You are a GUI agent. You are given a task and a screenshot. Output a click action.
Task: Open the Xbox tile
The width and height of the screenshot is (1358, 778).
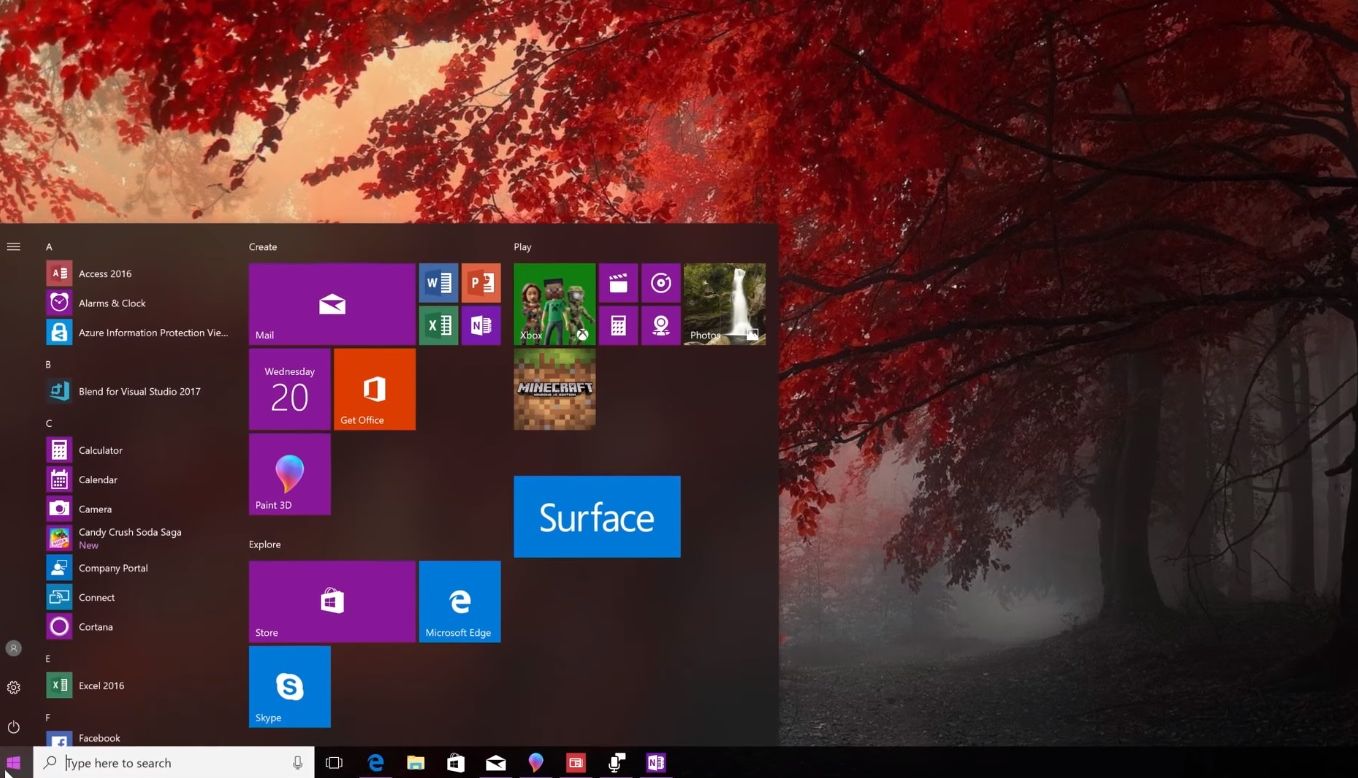[554, 304]
